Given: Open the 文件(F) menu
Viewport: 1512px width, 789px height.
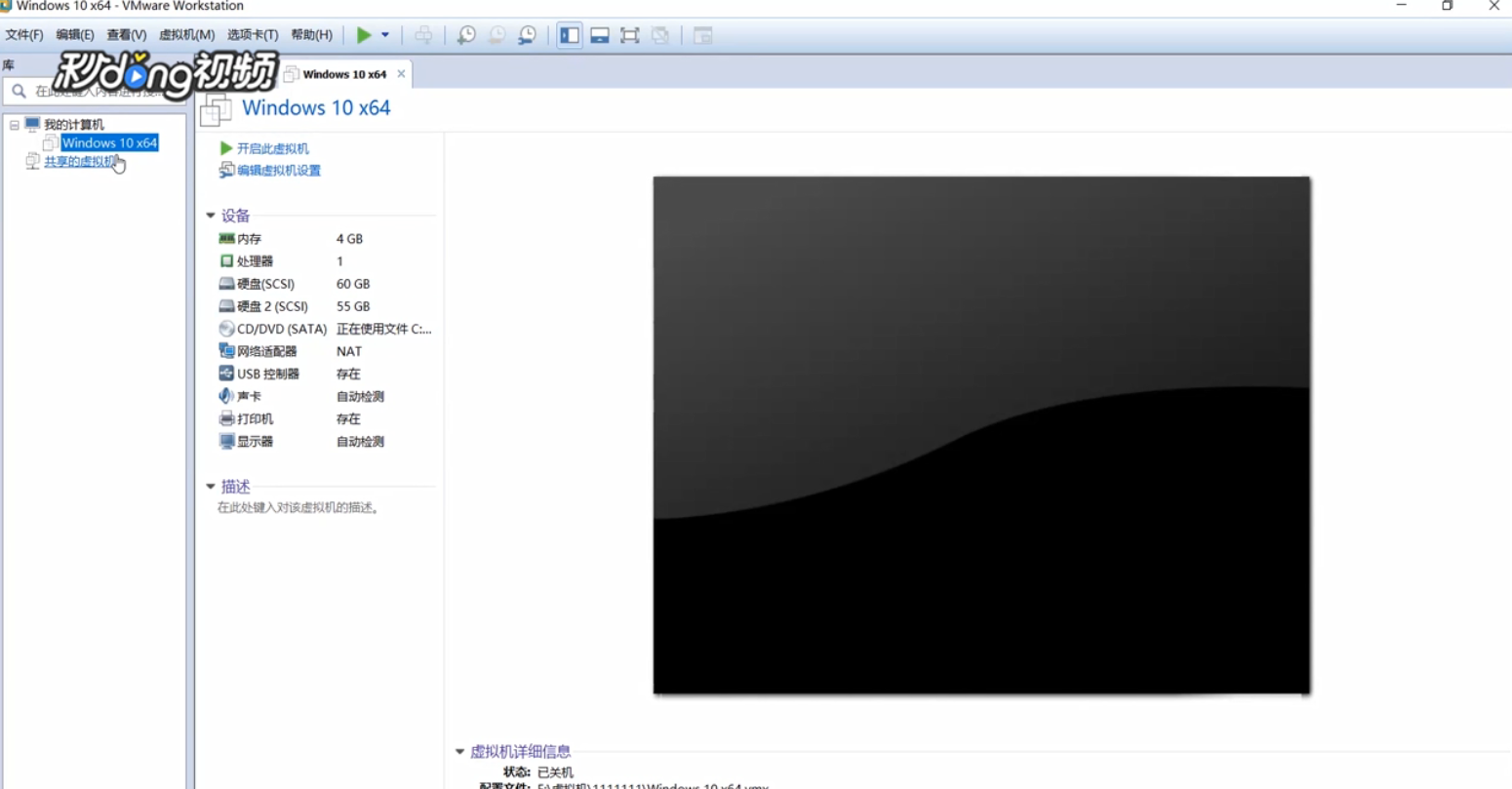Looking at the screenshot, I should click(24, 35).
